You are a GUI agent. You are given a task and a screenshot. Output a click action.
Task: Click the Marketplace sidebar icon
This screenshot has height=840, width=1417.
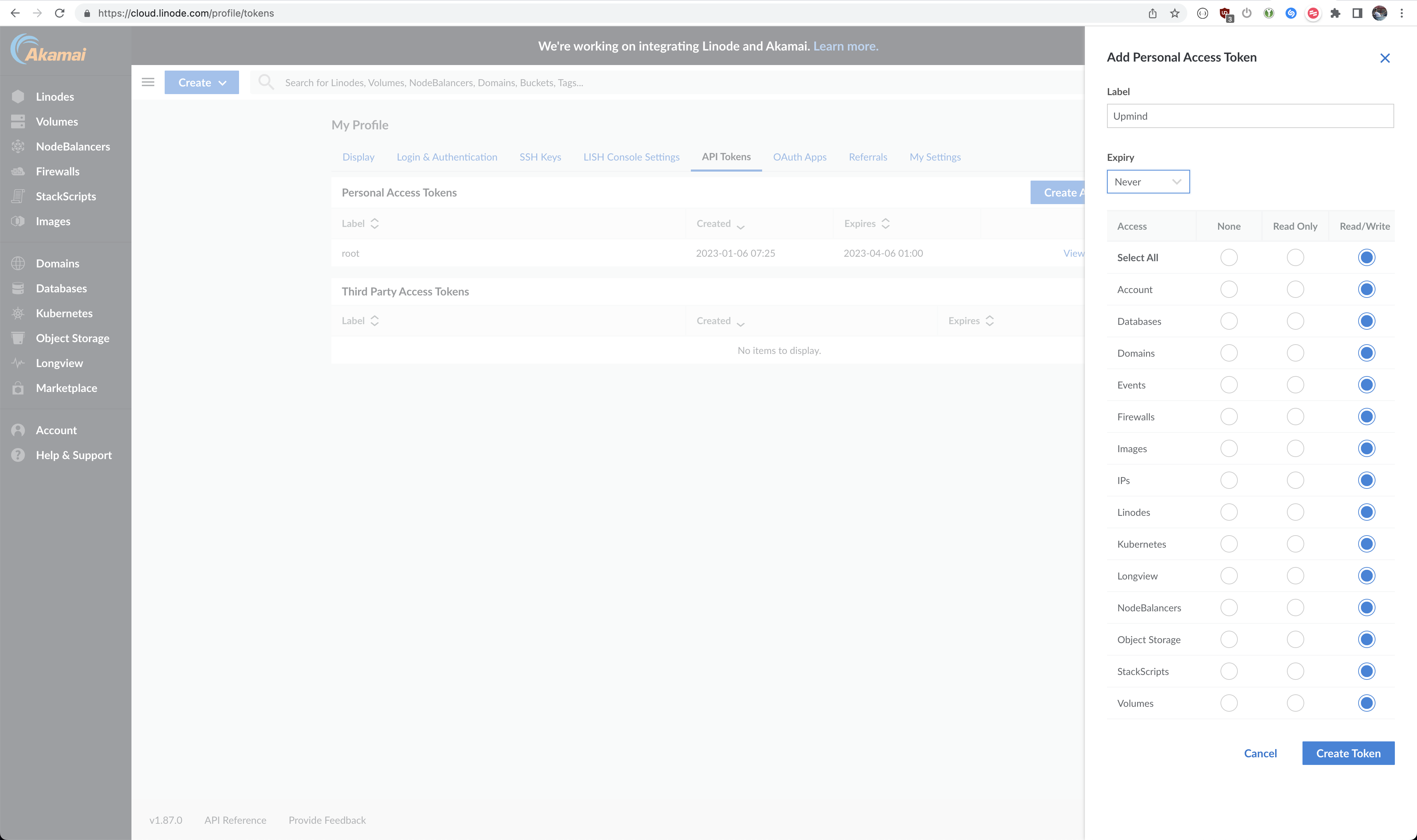click(18, 388)
